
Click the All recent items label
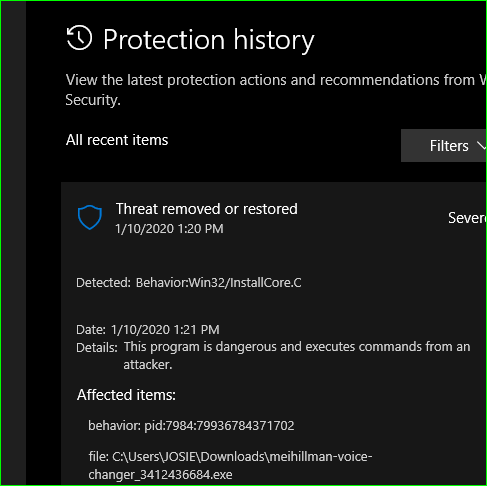tap(117, 140)
